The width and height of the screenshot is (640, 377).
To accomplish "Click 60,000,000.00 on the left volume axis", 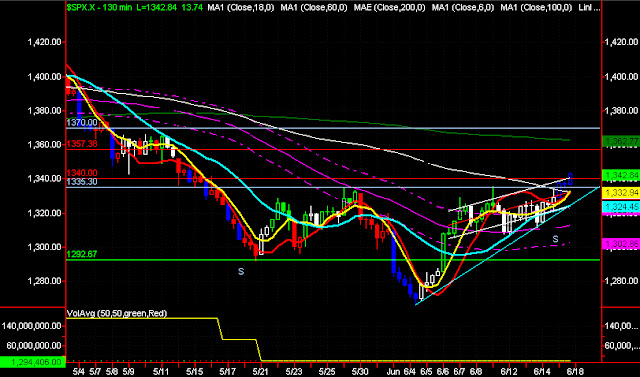I will pyautogui.click(x=34, y=346).
